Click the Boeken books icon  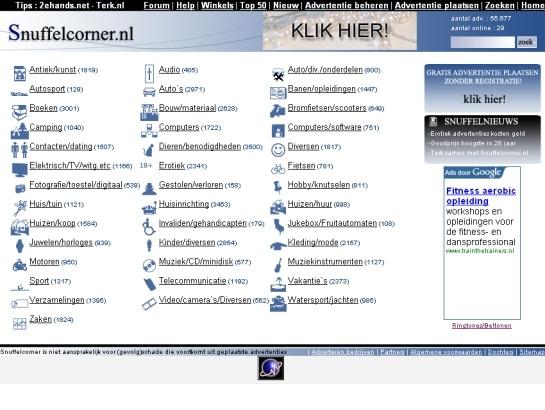(19, 112)
